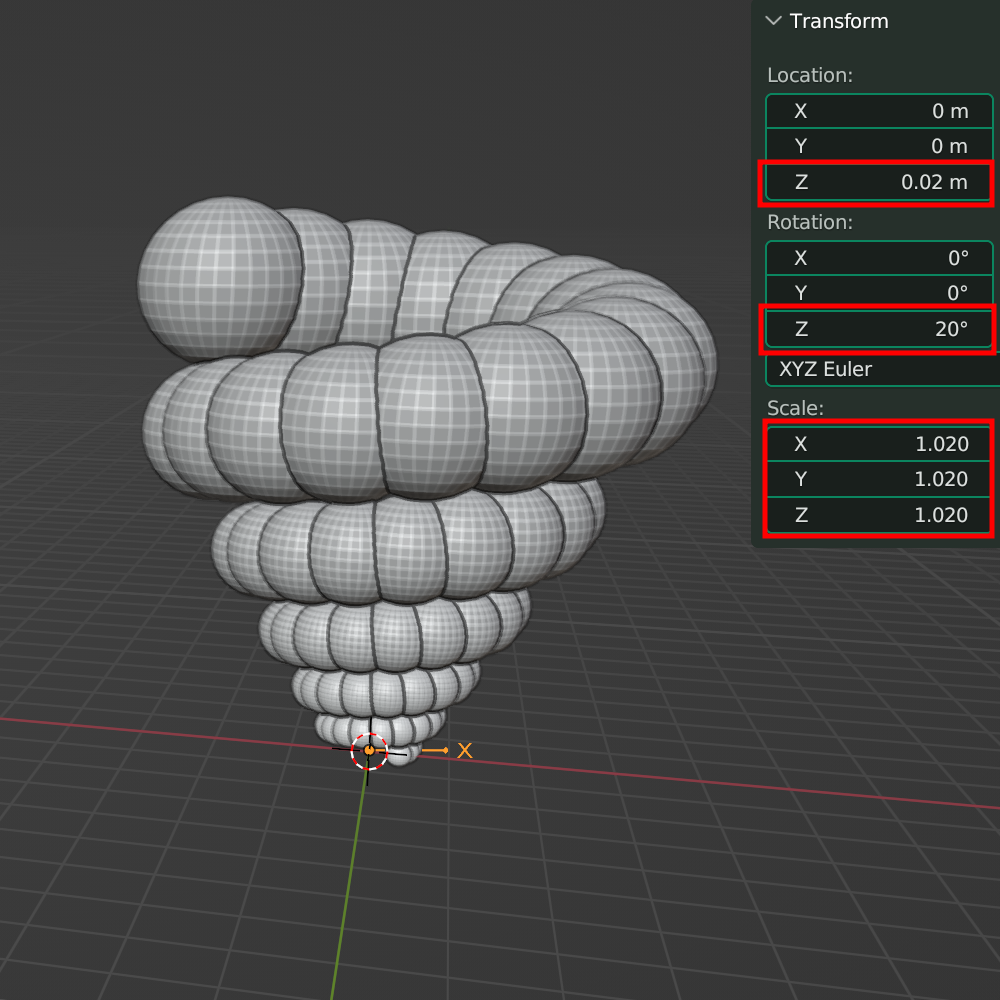The width and height of the screenshot is (1000, 1000).
Task: Click the Location Y field
Action: (879, 146)
